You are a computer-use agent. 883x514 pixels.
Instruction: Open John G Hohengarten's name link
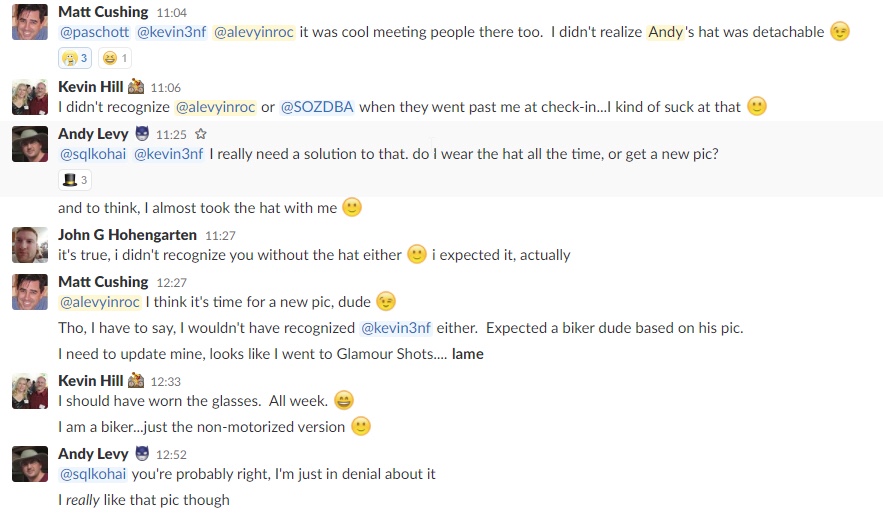coord(127,235)
